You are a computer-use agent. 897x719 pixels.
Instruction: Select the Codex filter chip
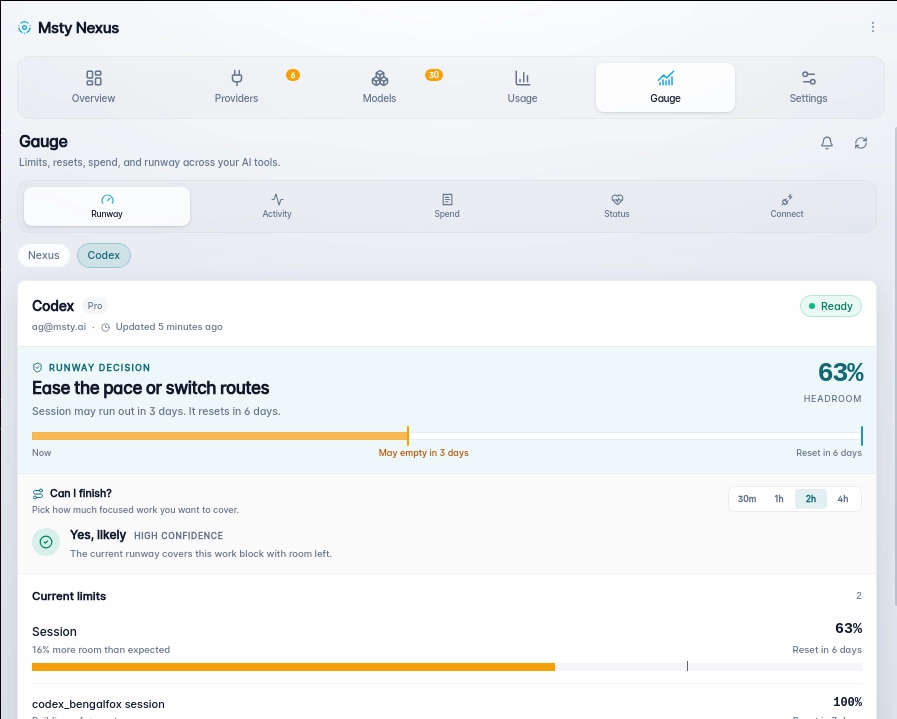click(104, 255)
